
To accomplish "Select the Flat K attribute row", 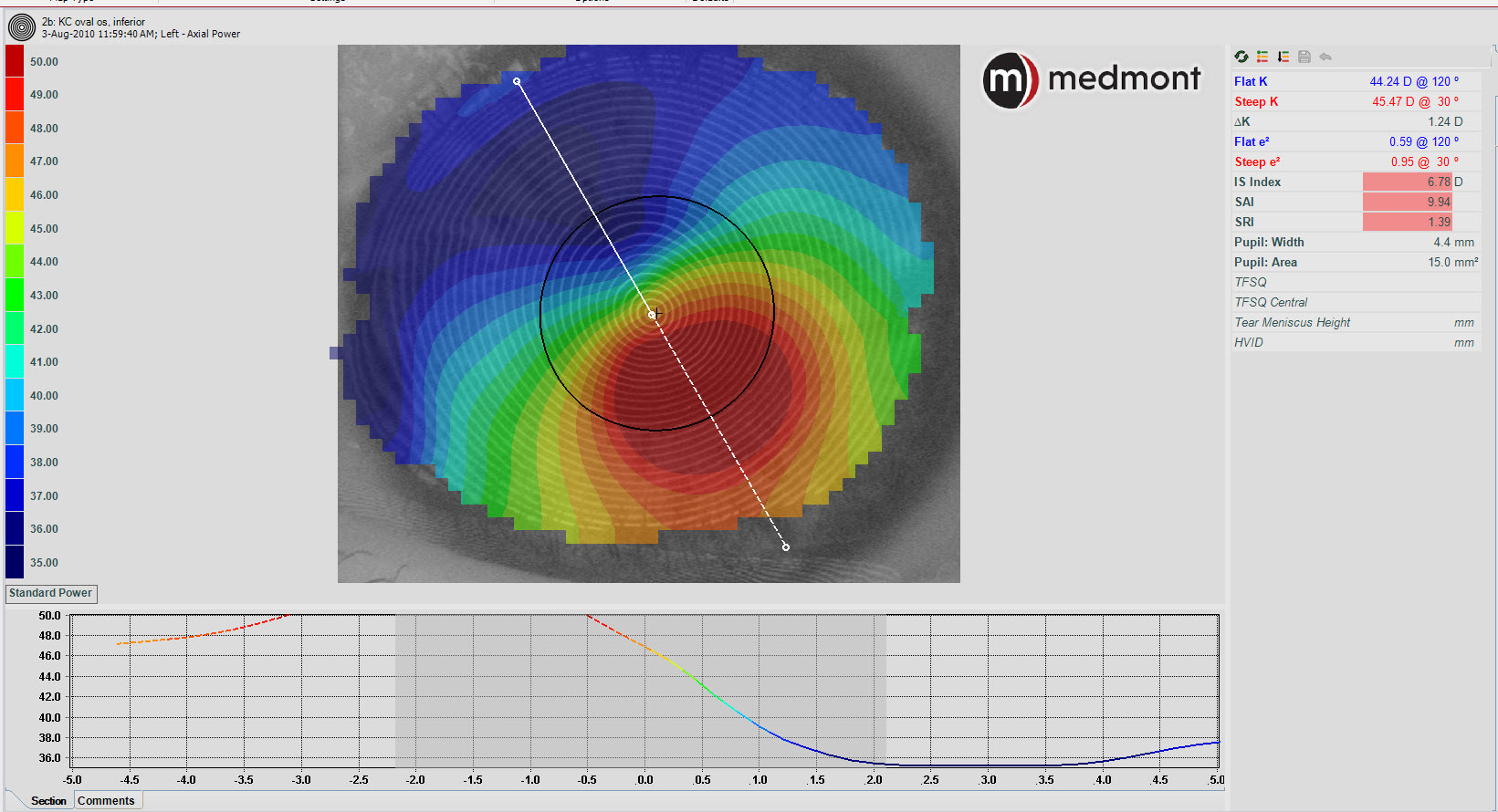I will pyautogui.click(x=1355, y=81).
